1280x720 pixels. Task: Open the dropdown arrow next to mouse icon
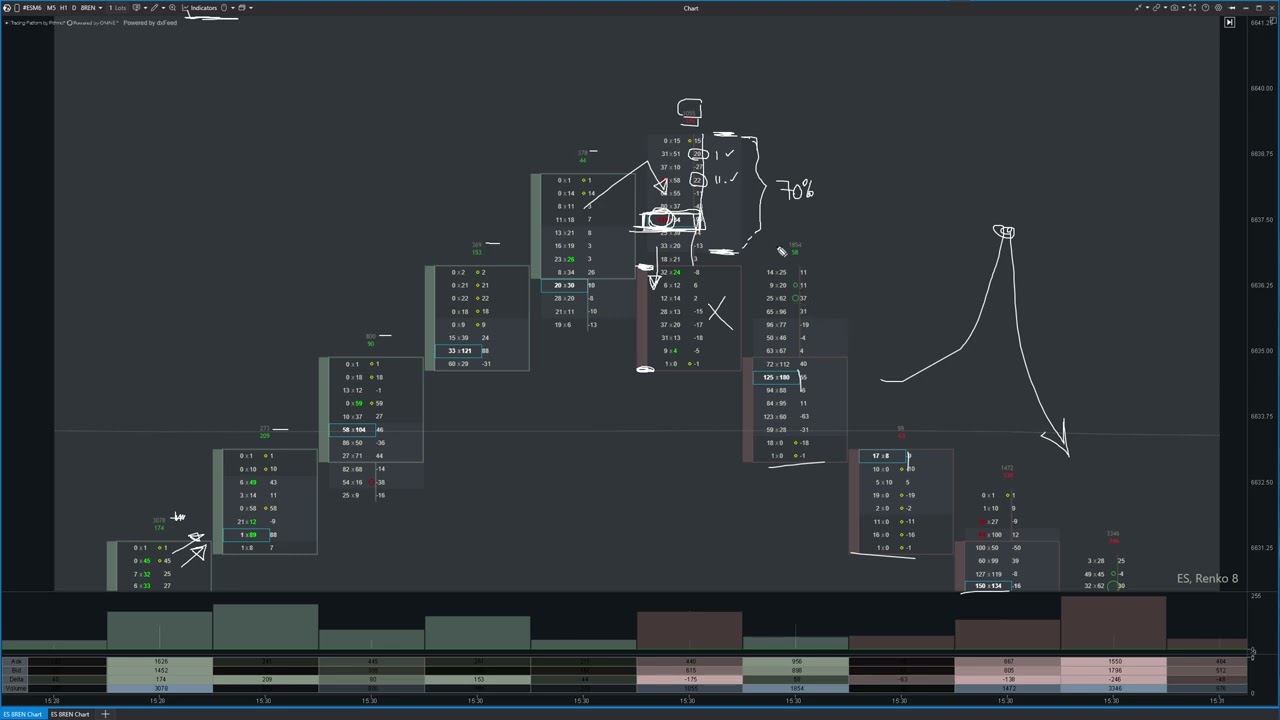coord(233,8)
